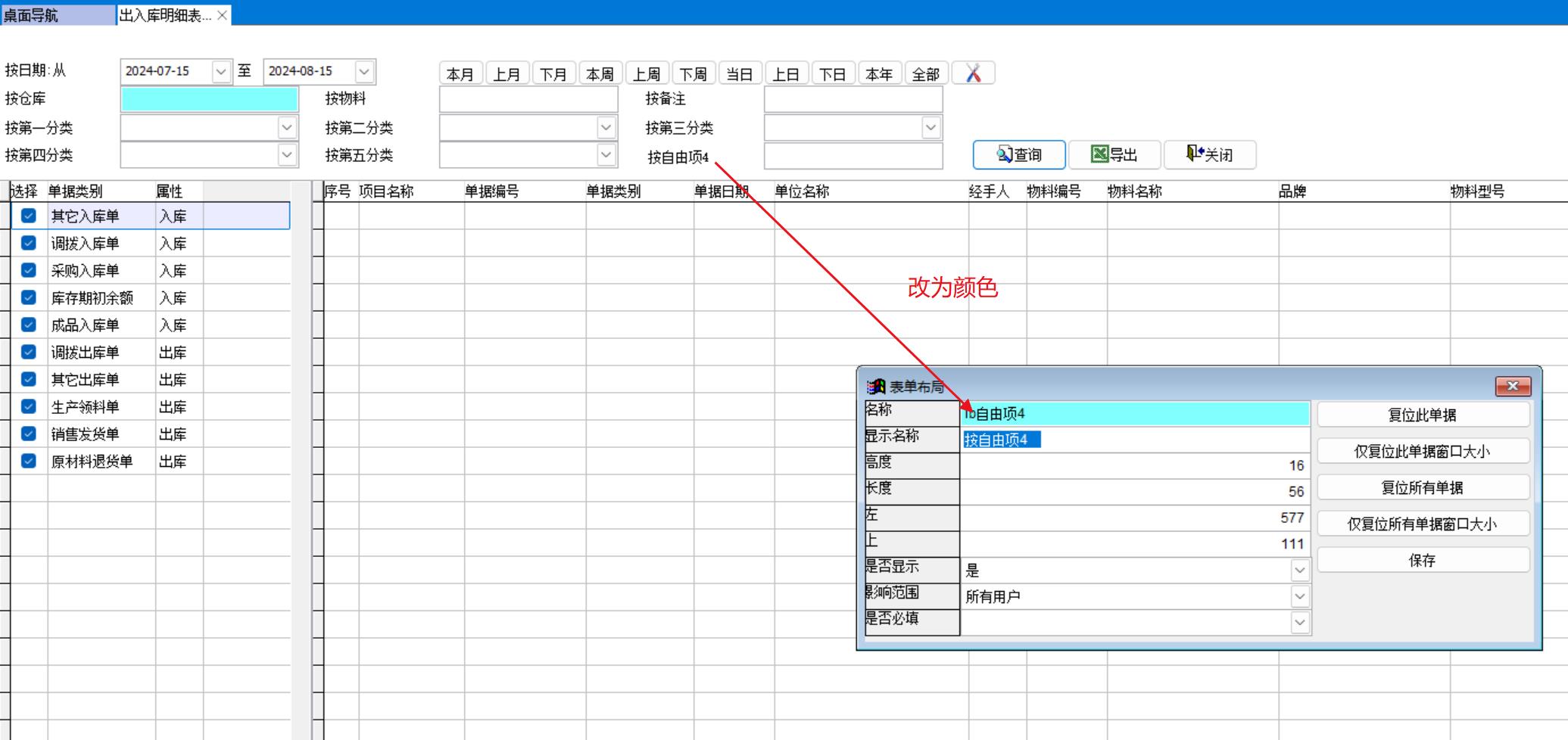
Task: Select the 出入库明细表 tab
Action: tap(165, 15)
